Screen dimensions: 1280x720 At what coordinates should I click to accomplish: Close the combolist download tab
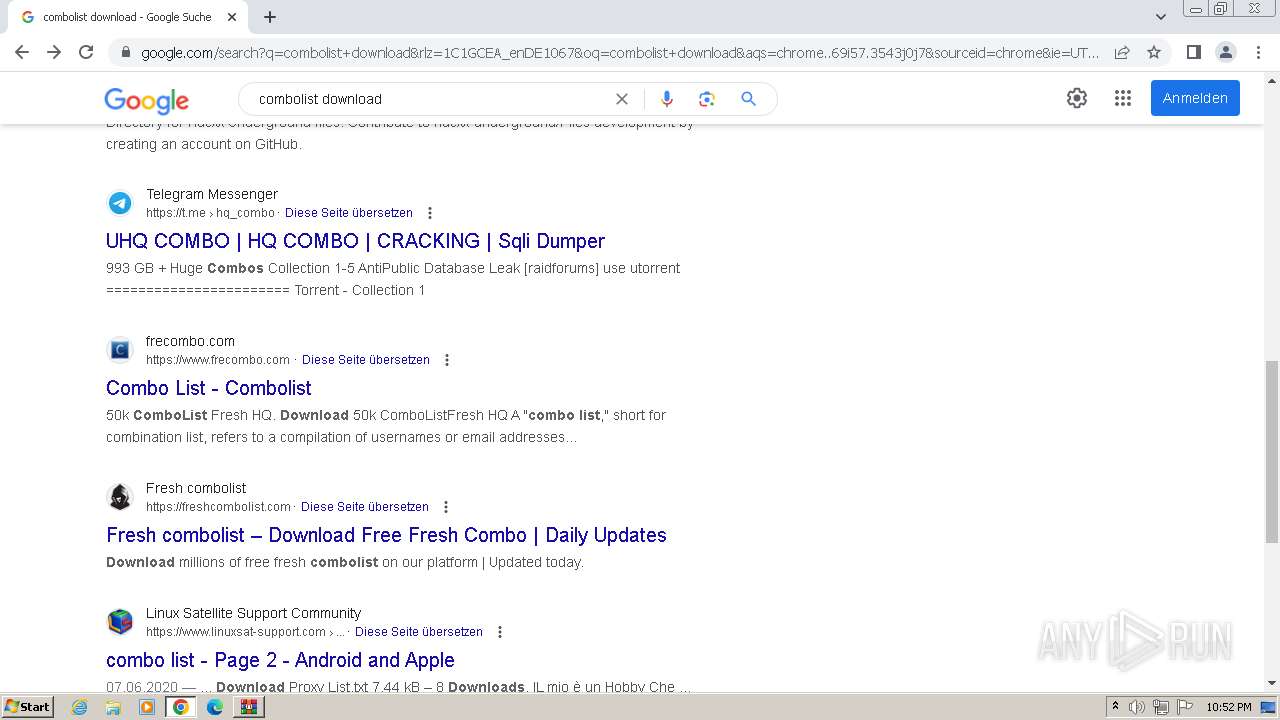(x=232, y=17)
